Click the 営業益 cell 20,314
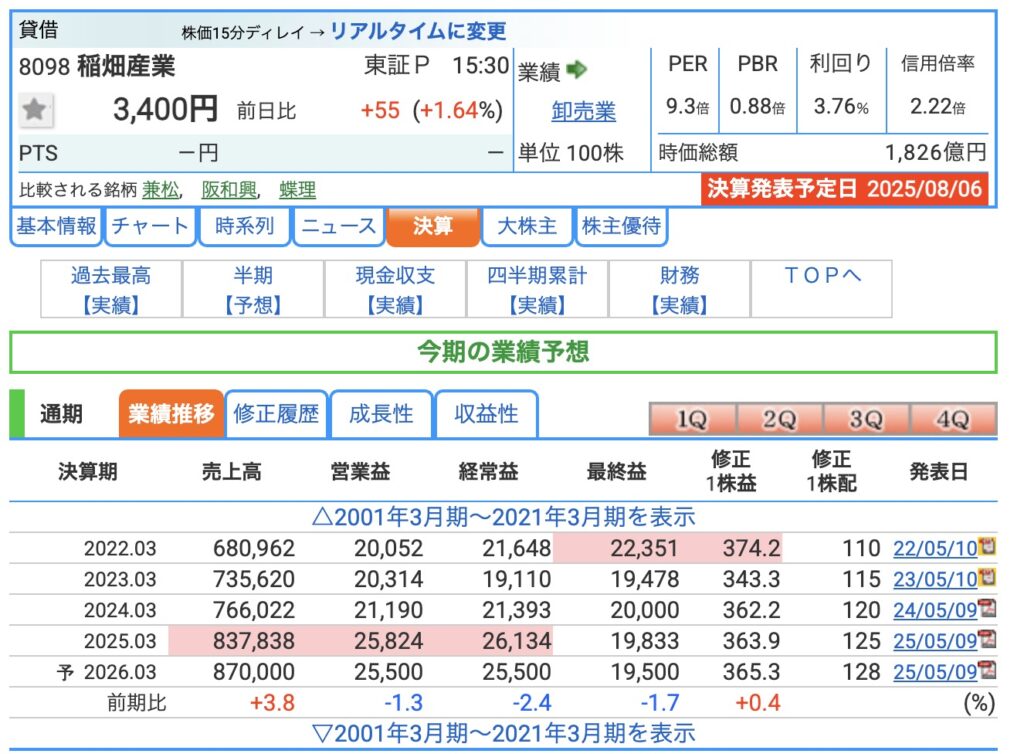1024x754 pixels. tap(389, 579)
